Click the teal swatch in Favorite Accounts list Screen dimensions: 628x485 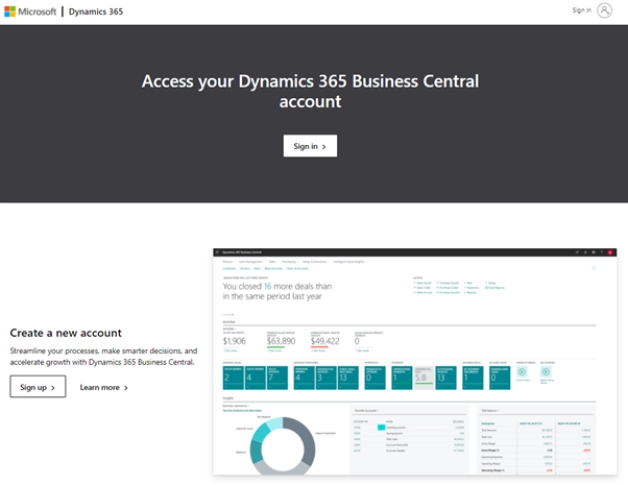click(x=381, y=427)
